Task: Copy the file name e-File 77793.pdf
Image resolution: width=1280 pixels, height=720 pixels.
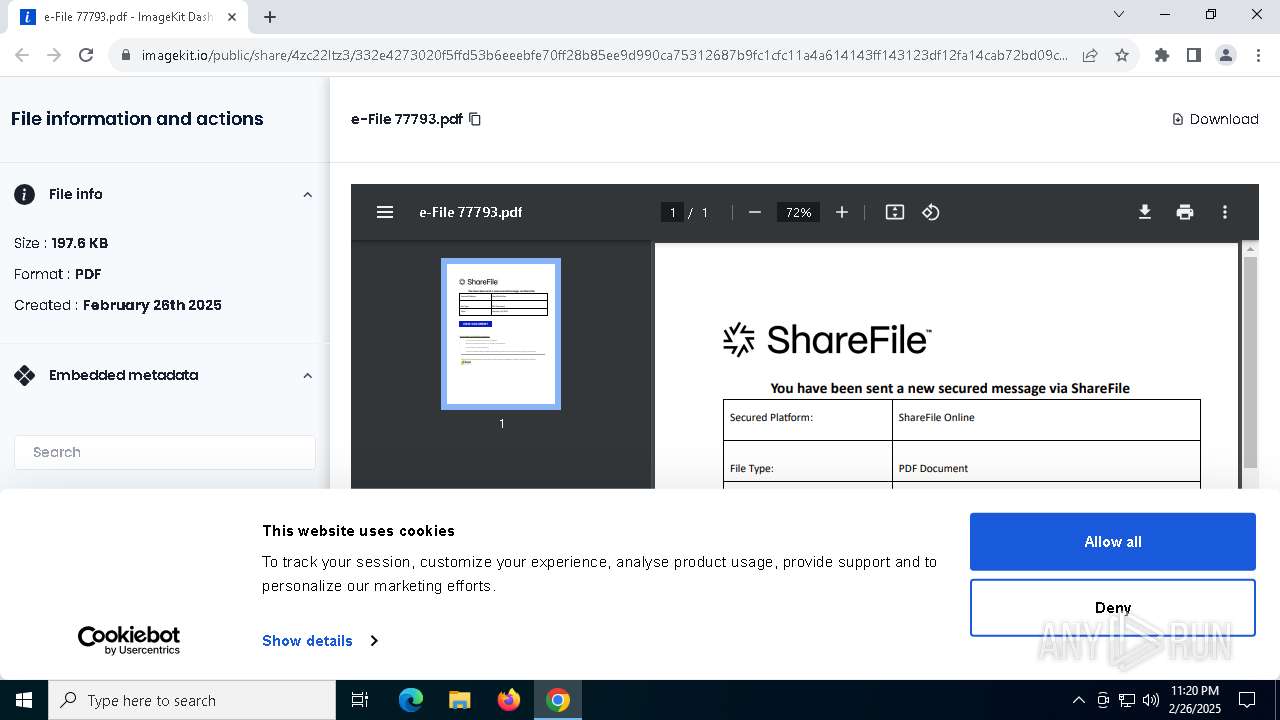Action: 475,119
